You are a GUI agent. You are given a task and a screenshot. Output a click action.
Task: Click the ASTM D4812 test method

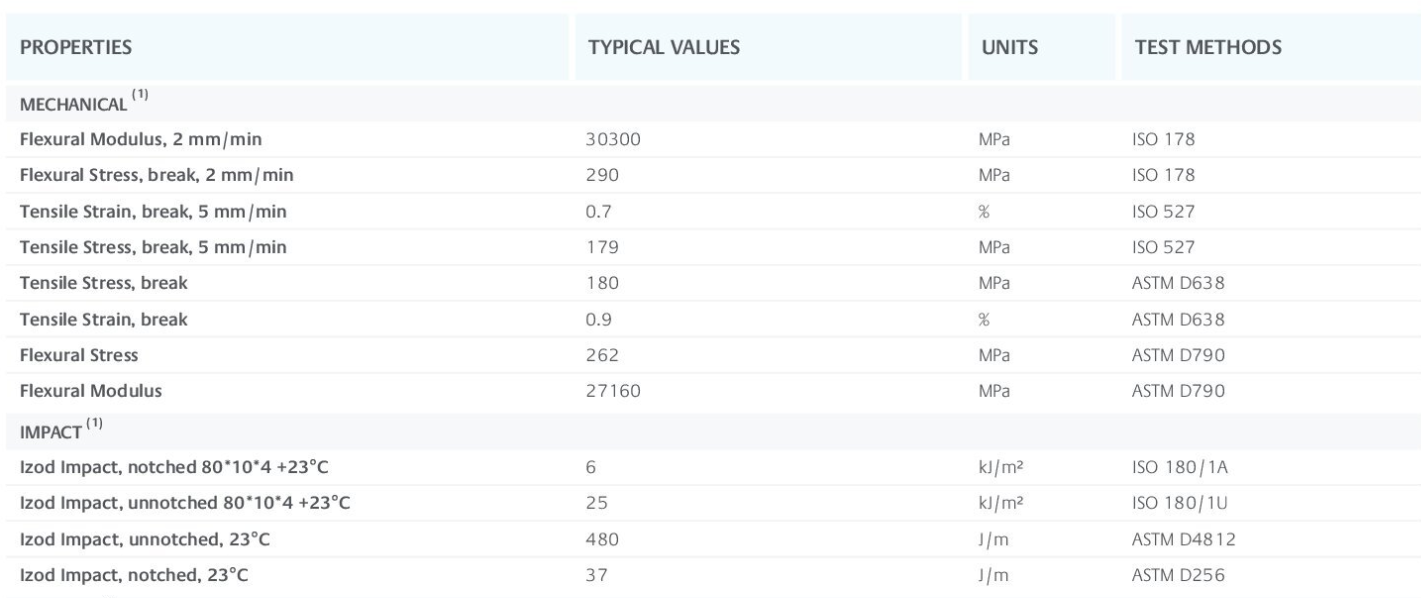pyautogui.click(x=1176, y=540)
